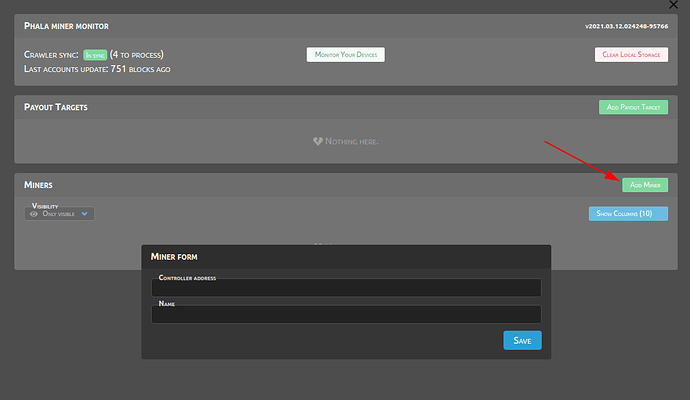The width and height of the screenshot is (690, 400).
Task: Click the eye icon in Visibility selector
Action: point(34,214)
